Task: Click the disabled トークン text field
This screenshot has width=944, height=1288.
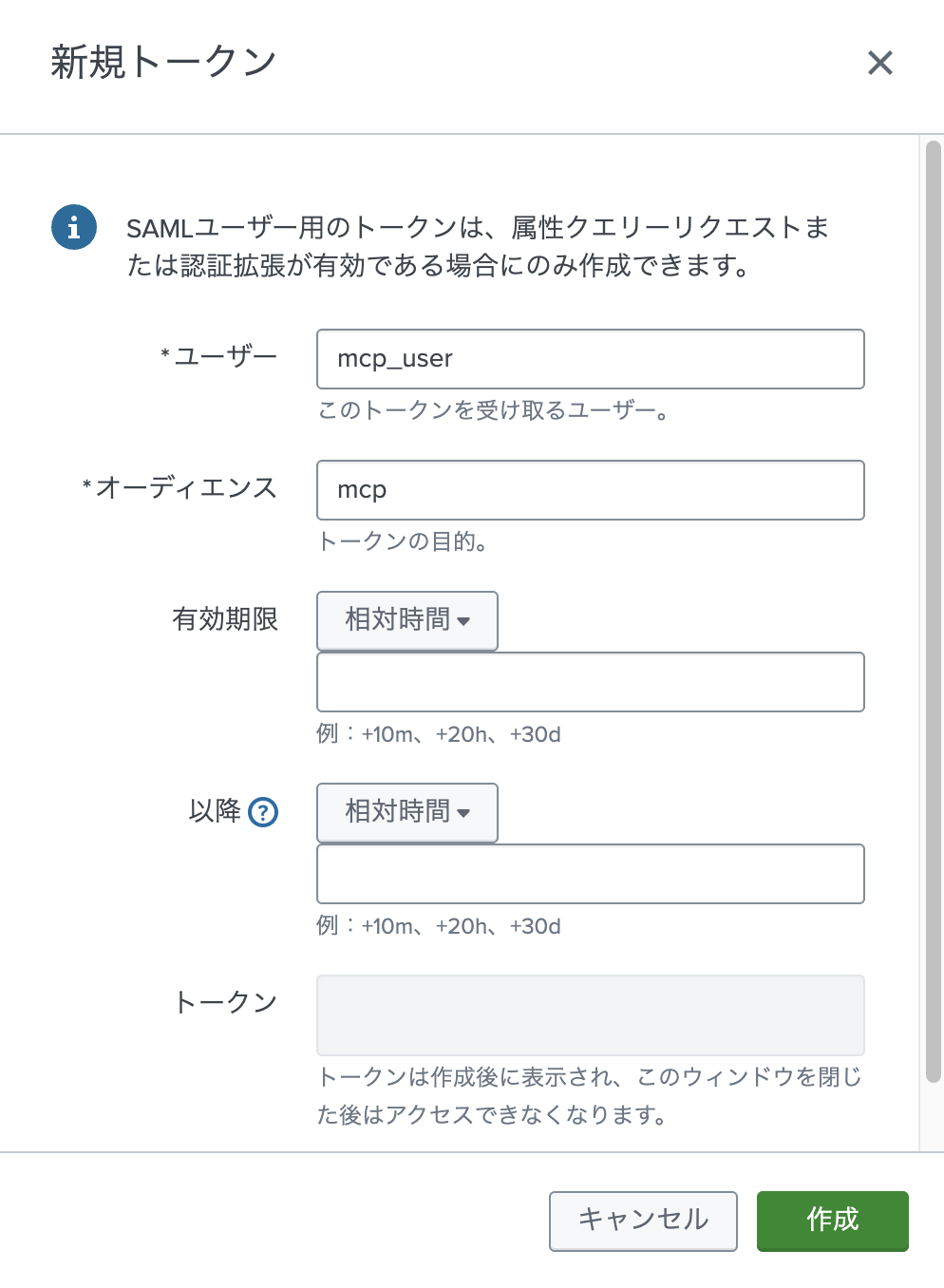Action: tap(590, 1014)
